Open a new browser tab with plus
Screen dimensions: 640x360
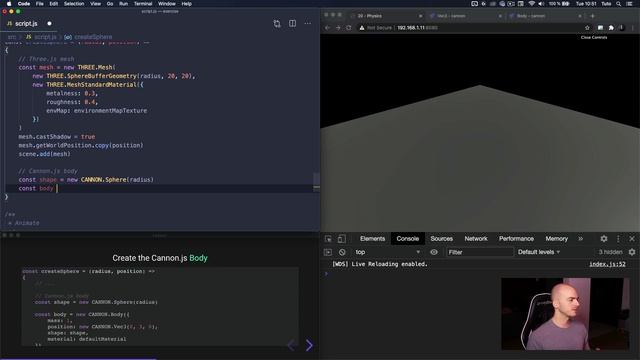click(592, 16)
